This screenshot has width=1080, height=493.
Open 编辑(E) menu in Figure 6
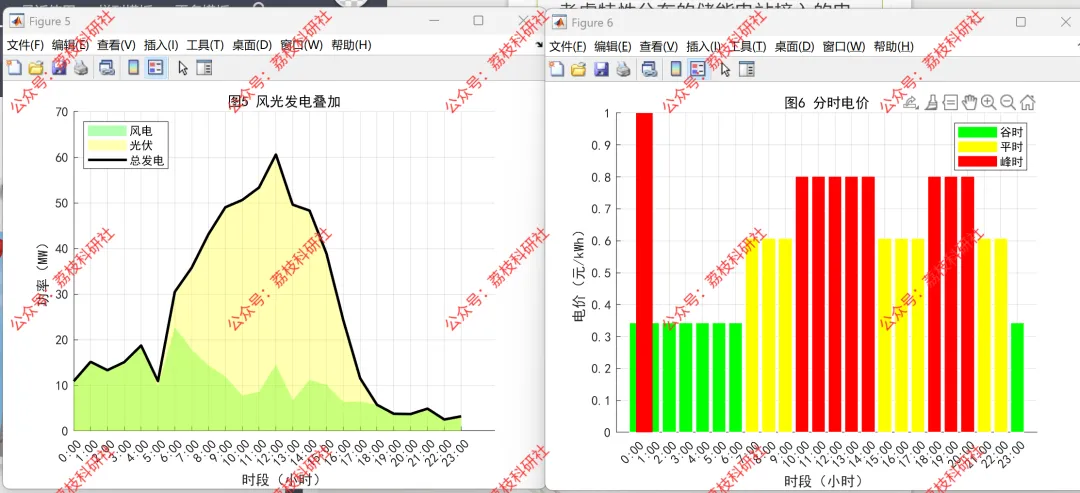(x=614, y=47)
